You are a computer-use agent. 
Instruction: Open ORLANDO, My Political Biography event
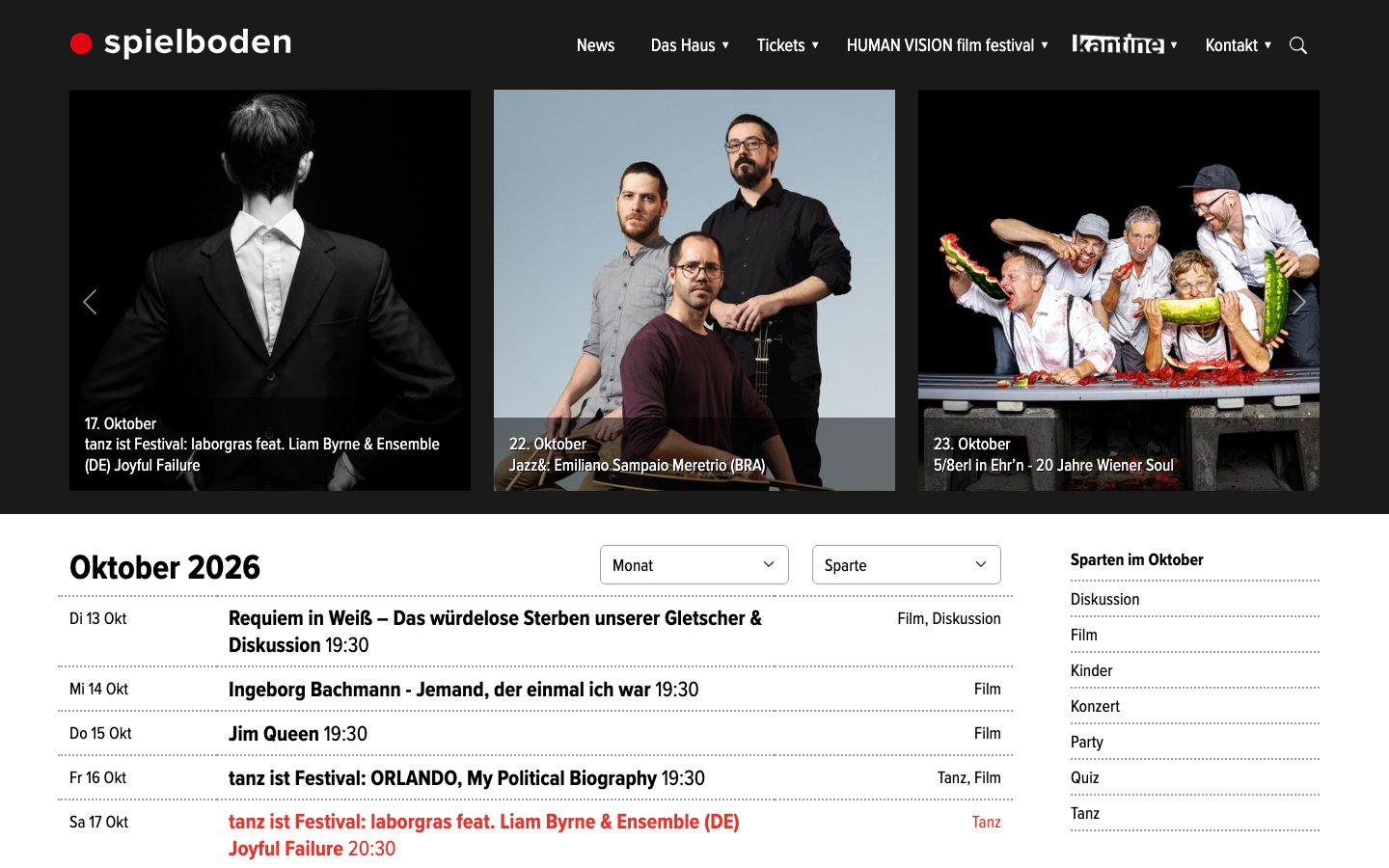467,778
